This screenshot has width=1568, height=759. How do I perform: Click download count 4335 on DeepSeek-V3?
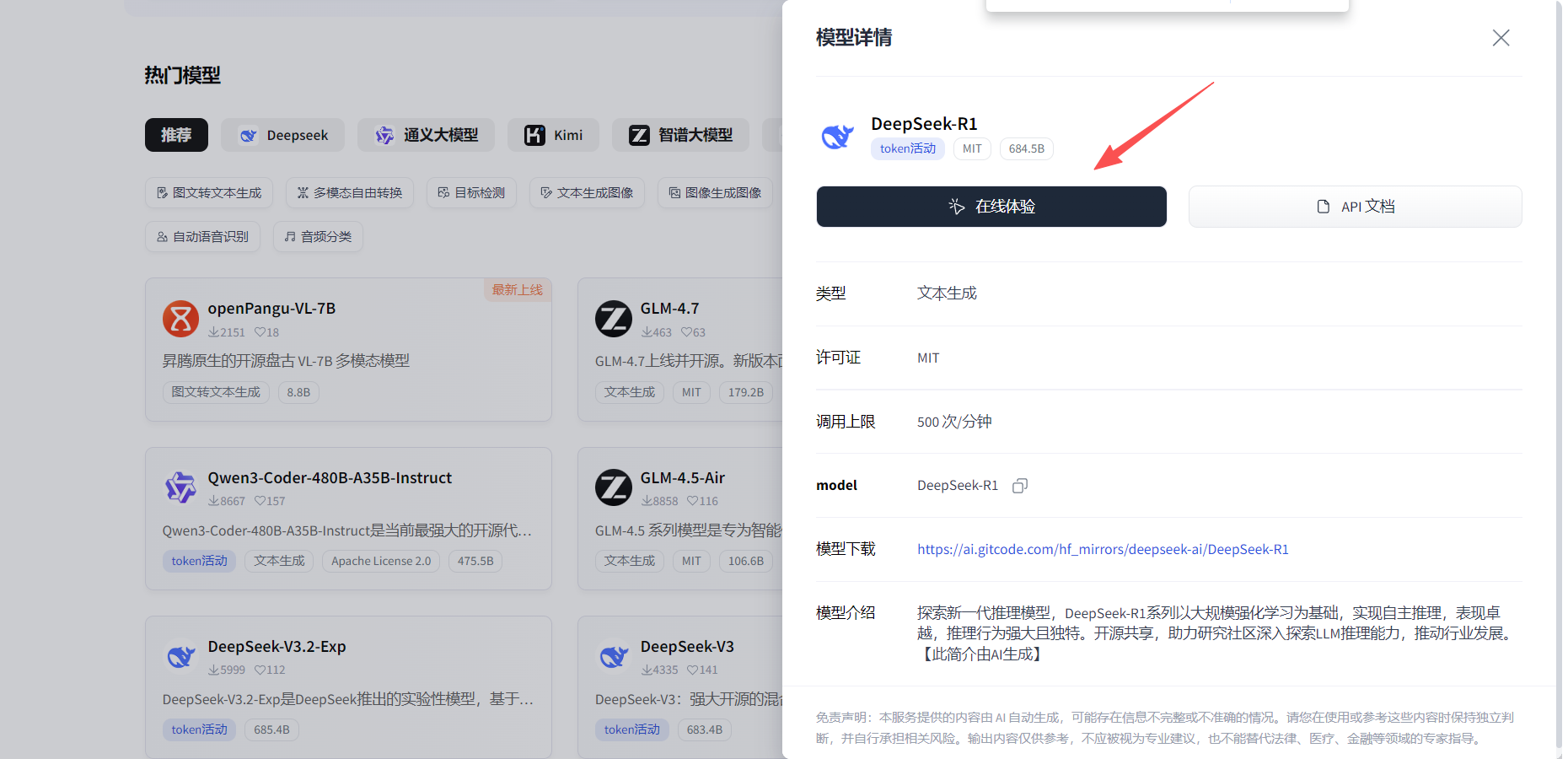click(659, 670)
